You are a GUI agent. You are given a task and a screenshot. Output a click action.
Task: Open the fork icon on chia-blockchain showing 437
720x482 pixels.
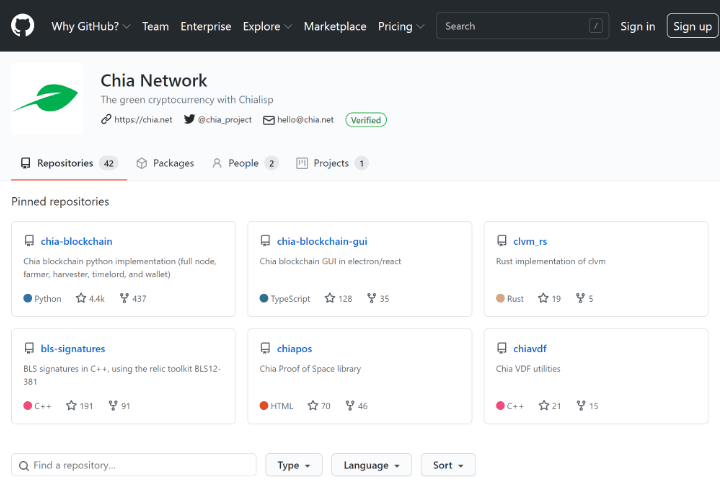pos(124,298)
